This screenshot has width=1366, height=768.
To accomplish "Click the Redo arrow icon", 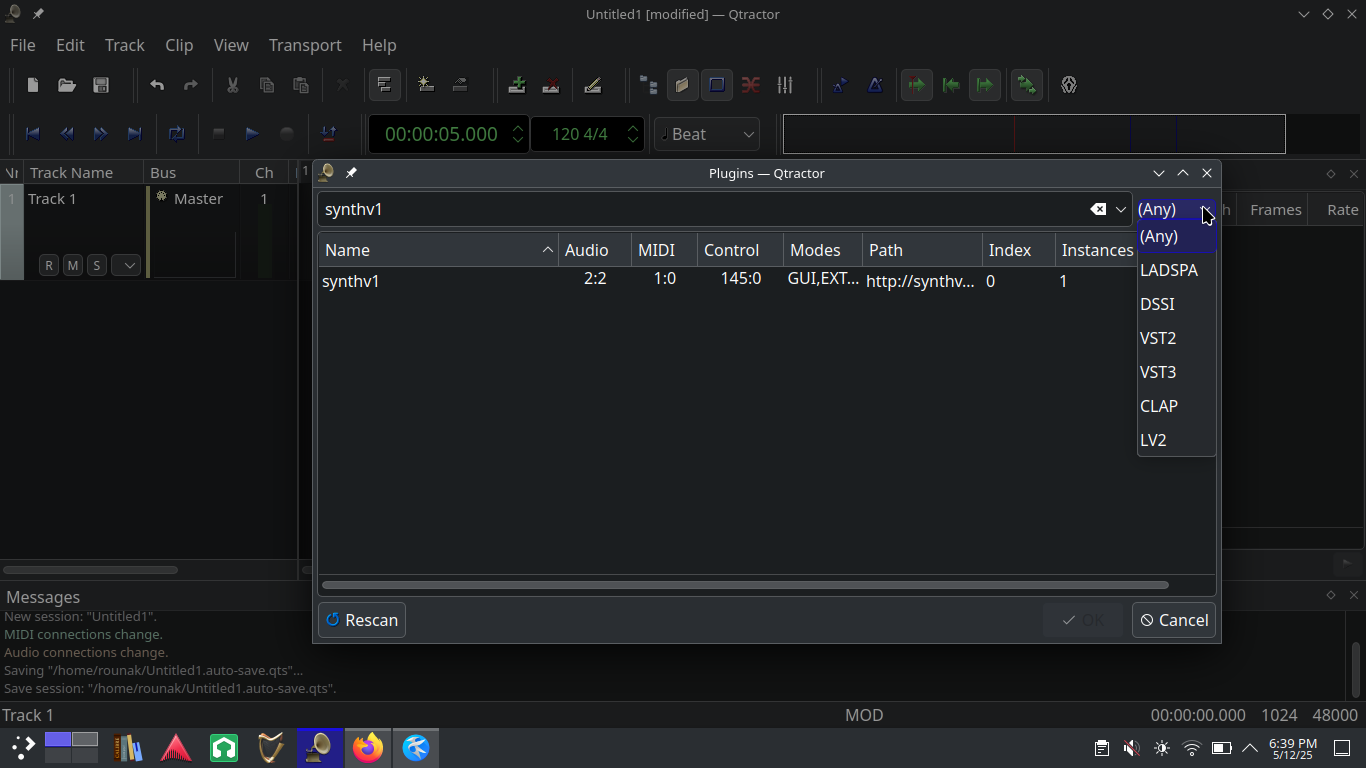I will click(191, 85).
